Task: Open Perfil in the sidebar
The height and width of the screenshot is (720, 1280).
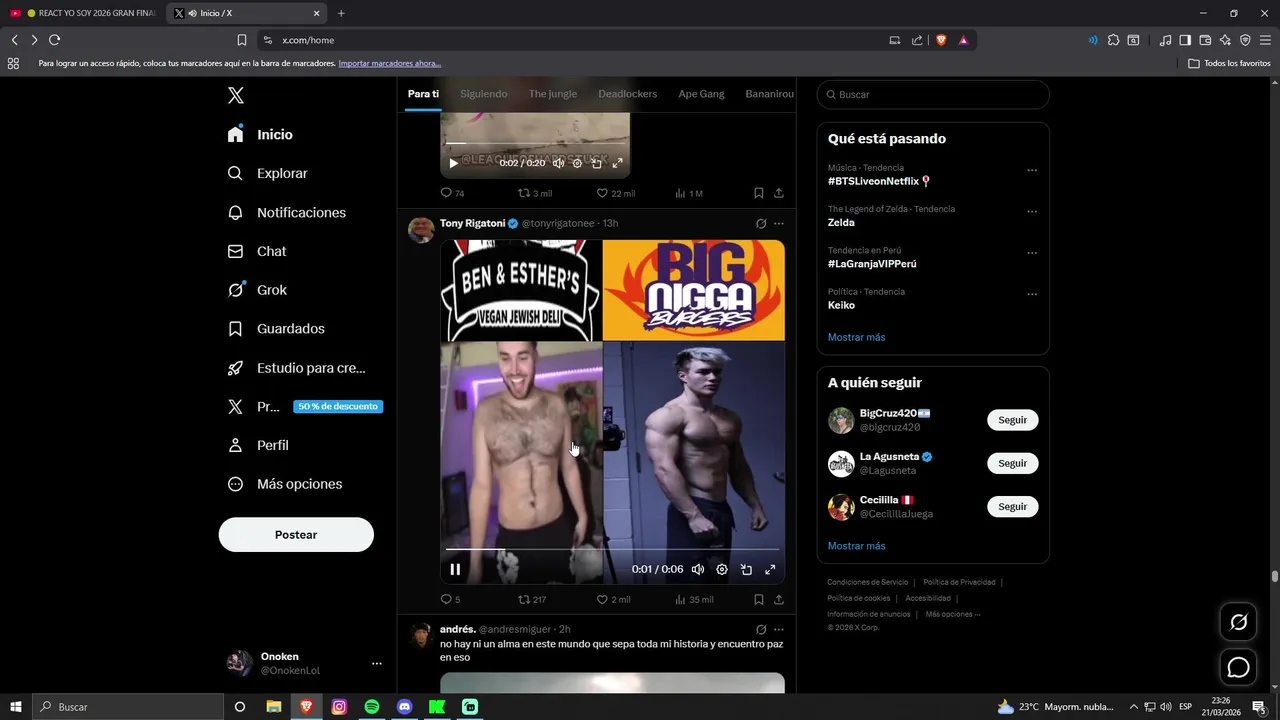Action: pos(258,445)
